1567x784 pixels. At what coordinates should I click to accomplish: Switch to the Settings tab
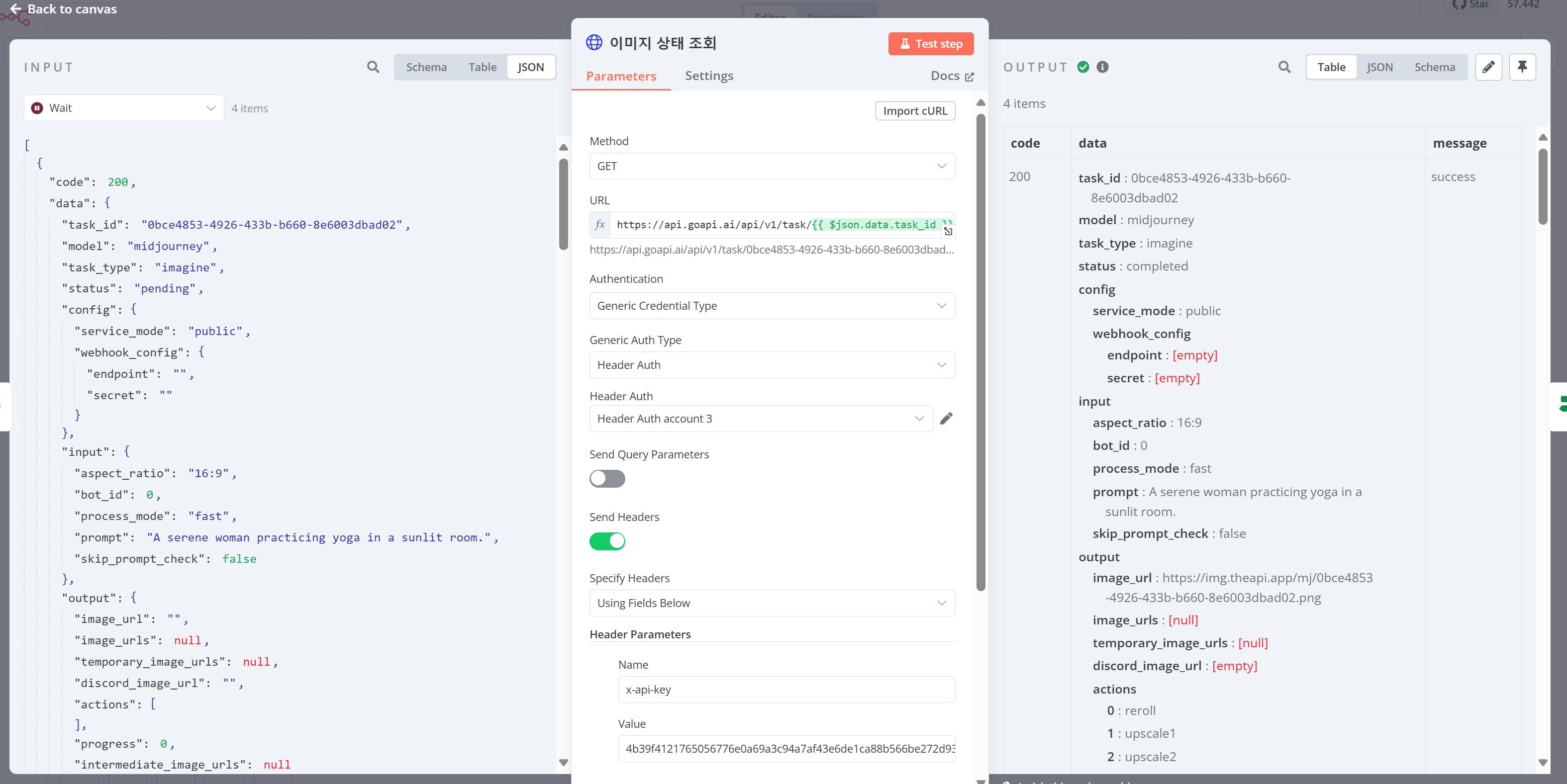click(709, 76)
